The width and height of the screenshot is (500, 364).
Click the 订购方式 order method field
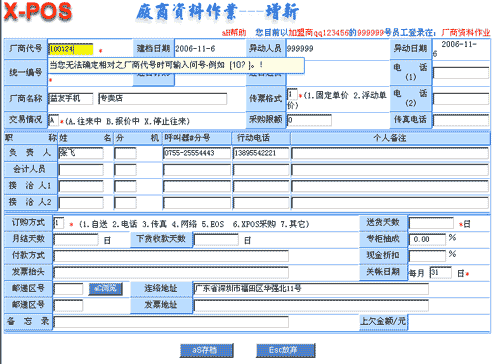pos(58,223)
